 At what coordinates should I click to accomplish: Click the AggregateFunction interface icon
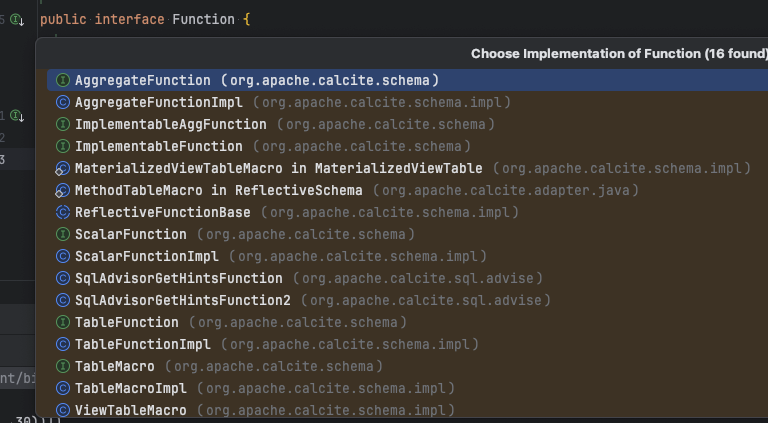click(62, 80)
